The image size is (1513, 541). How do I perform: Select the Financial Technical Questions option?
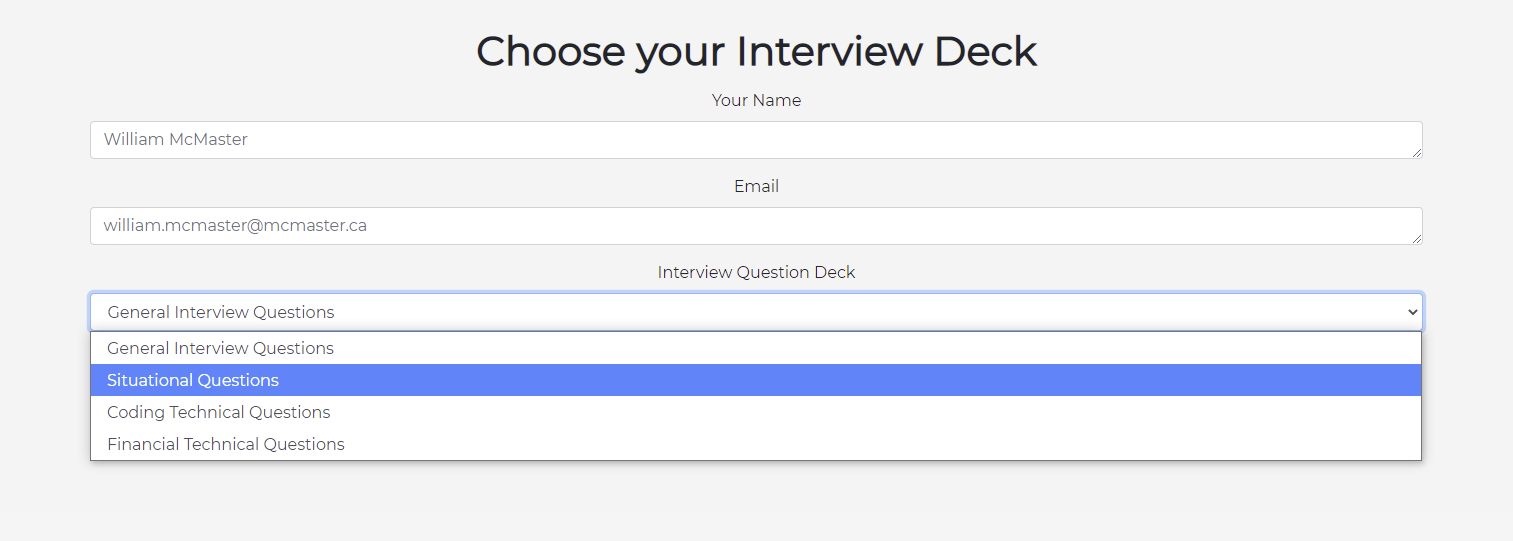pos(226,444)
